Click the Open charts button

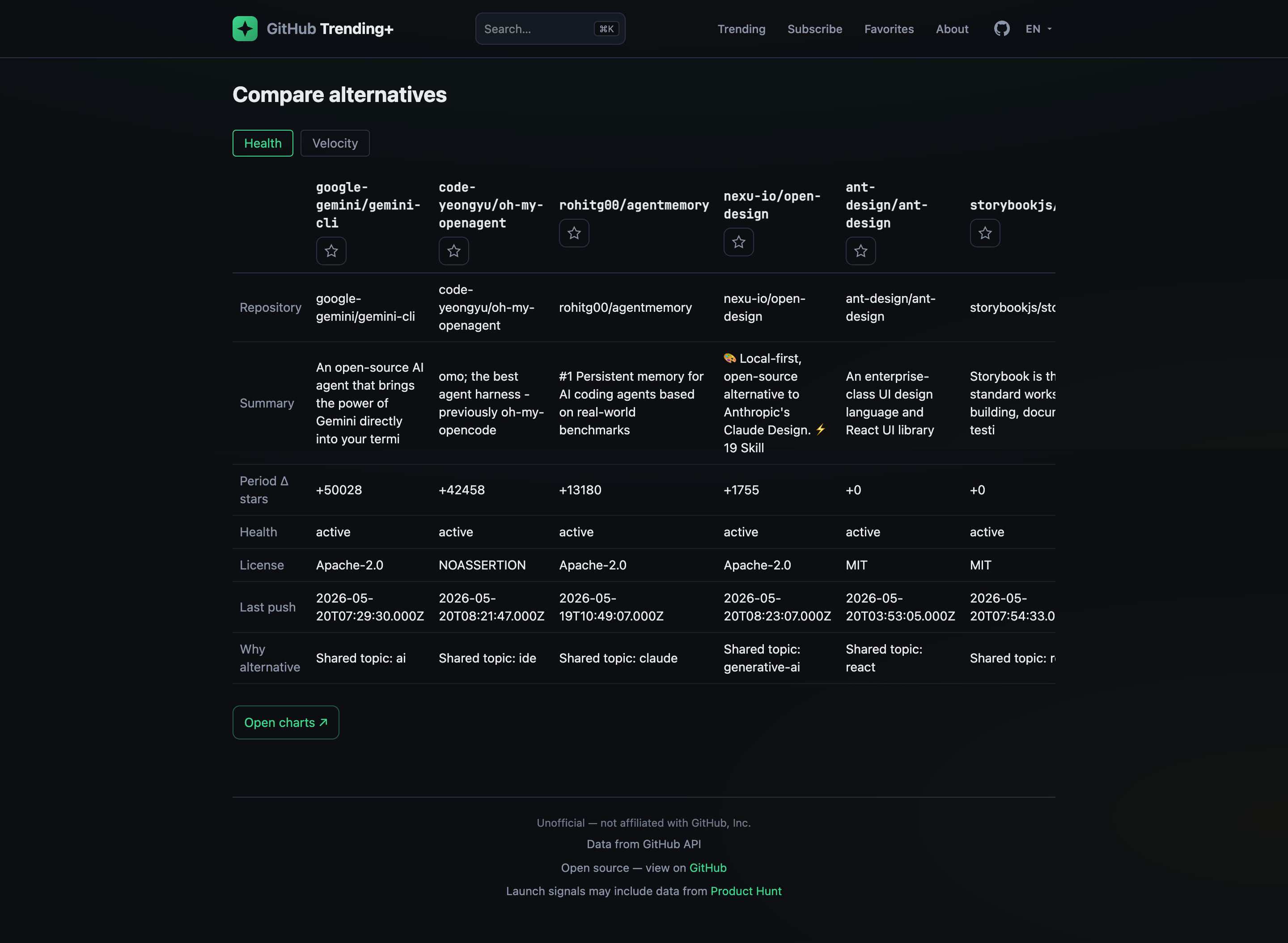286,722
